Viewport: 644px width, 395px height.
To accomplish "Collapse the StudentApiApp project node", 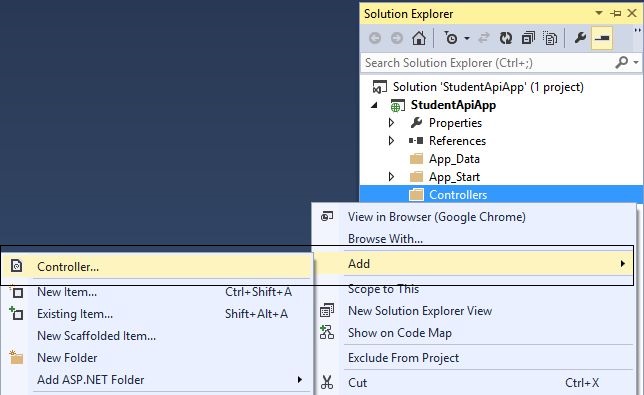I will point(374,105).
